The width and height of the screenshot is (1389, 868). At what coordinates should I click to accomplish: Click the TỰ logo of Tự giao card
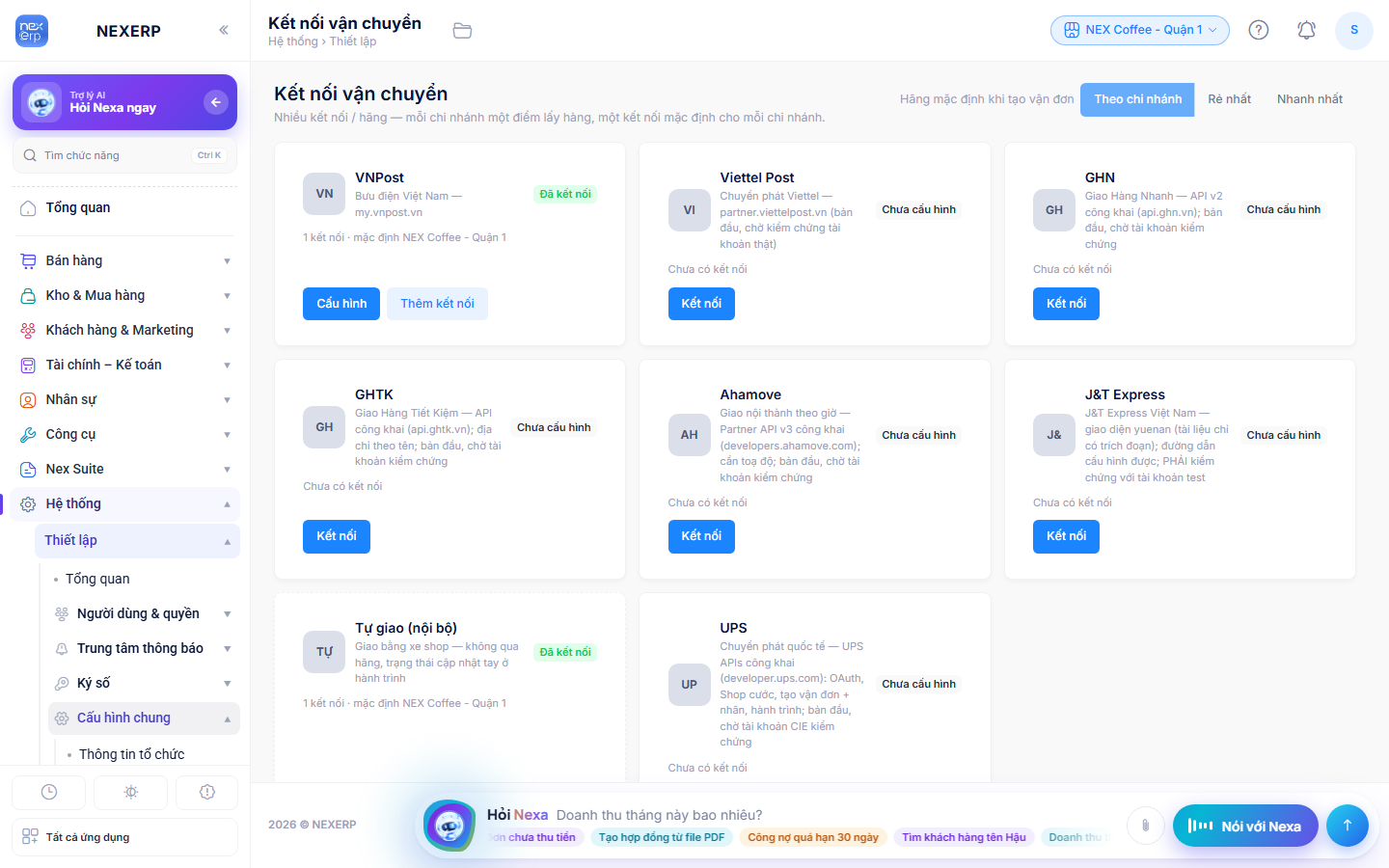tap(325, 652)
